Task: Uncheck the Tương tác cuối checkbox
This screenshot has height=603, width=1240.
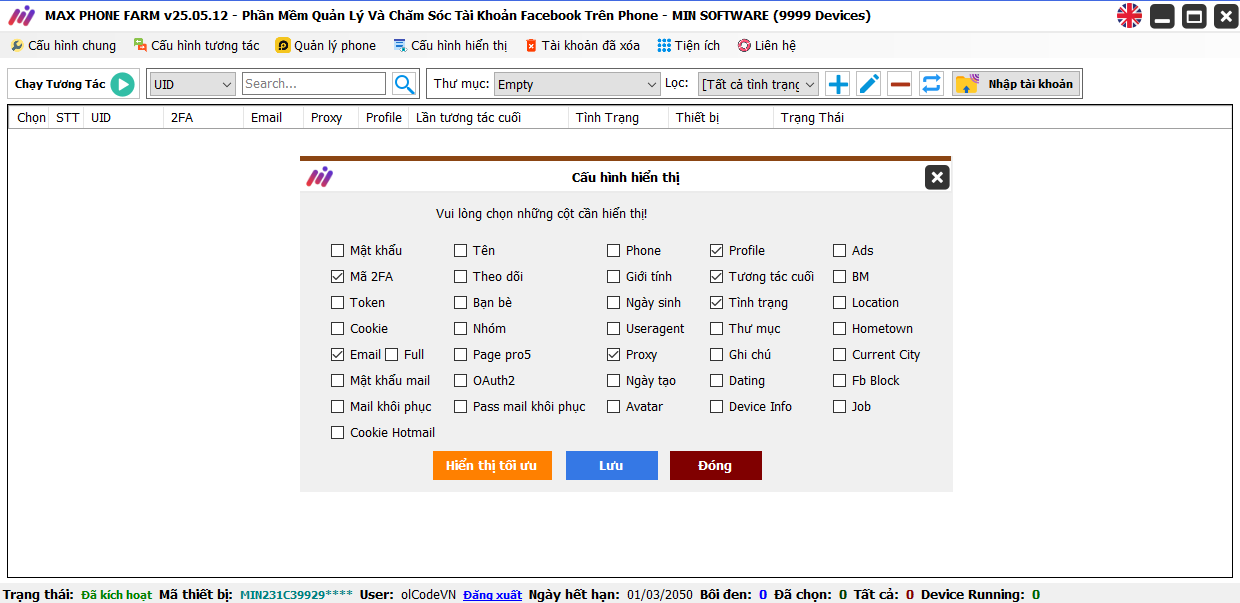Action: pyautogui.click(x=716, y=277)
